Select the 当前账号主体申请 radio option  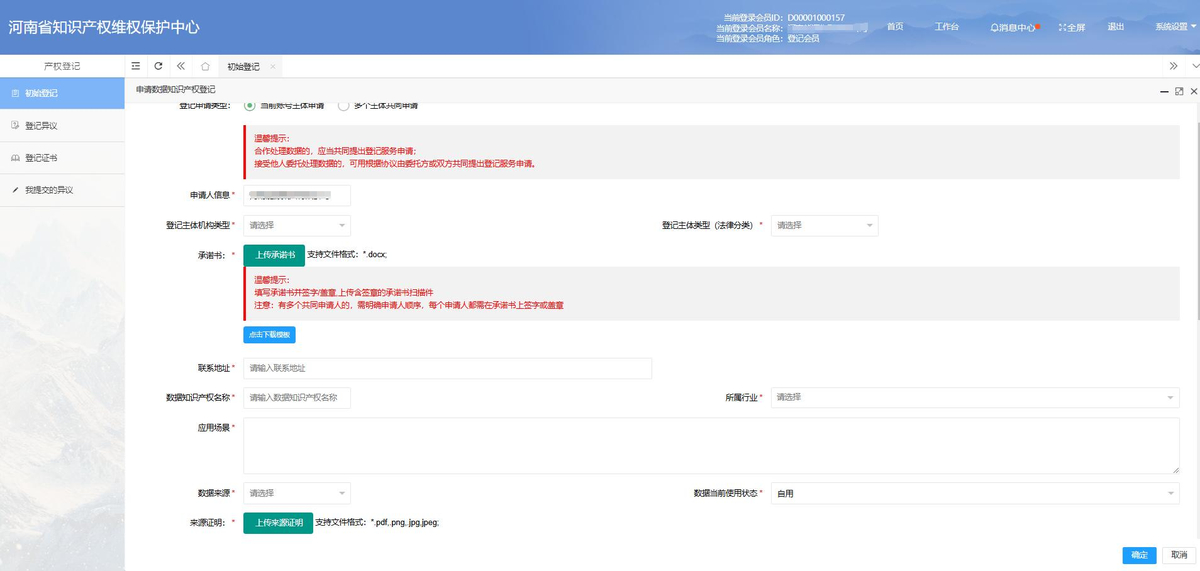(250, 105)
